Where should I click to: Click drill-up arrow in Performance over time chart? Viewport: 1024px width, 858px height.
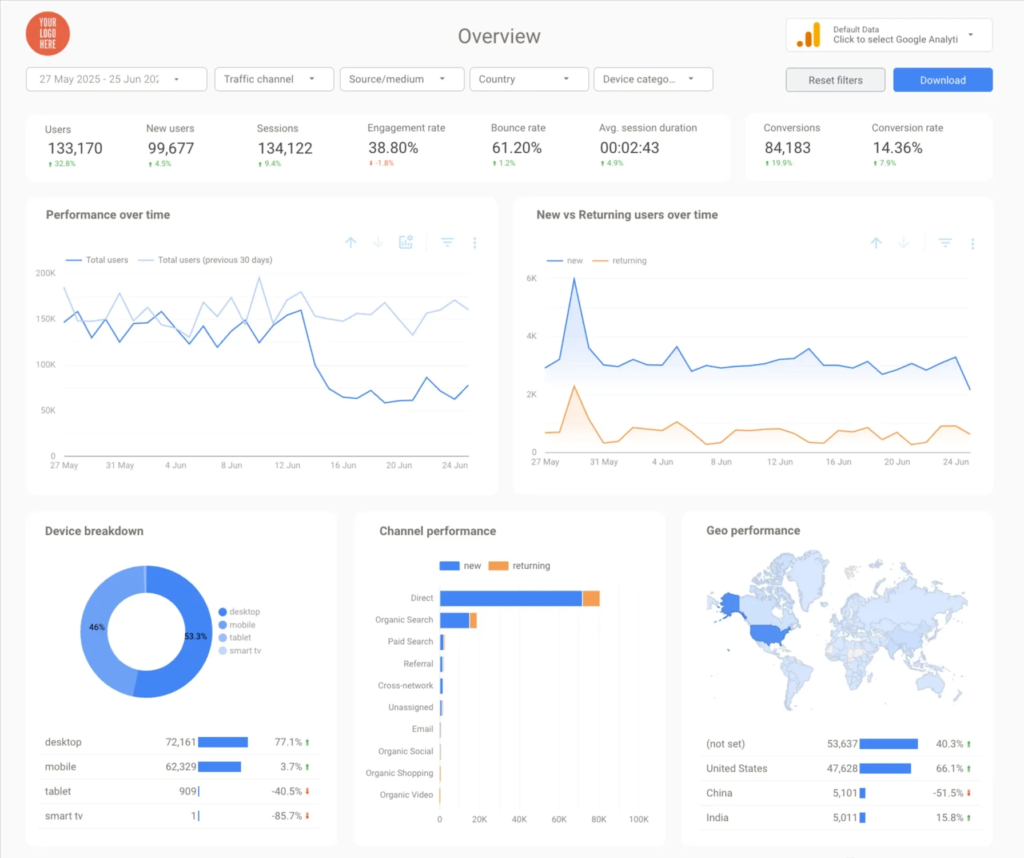[x=351, y=243]
